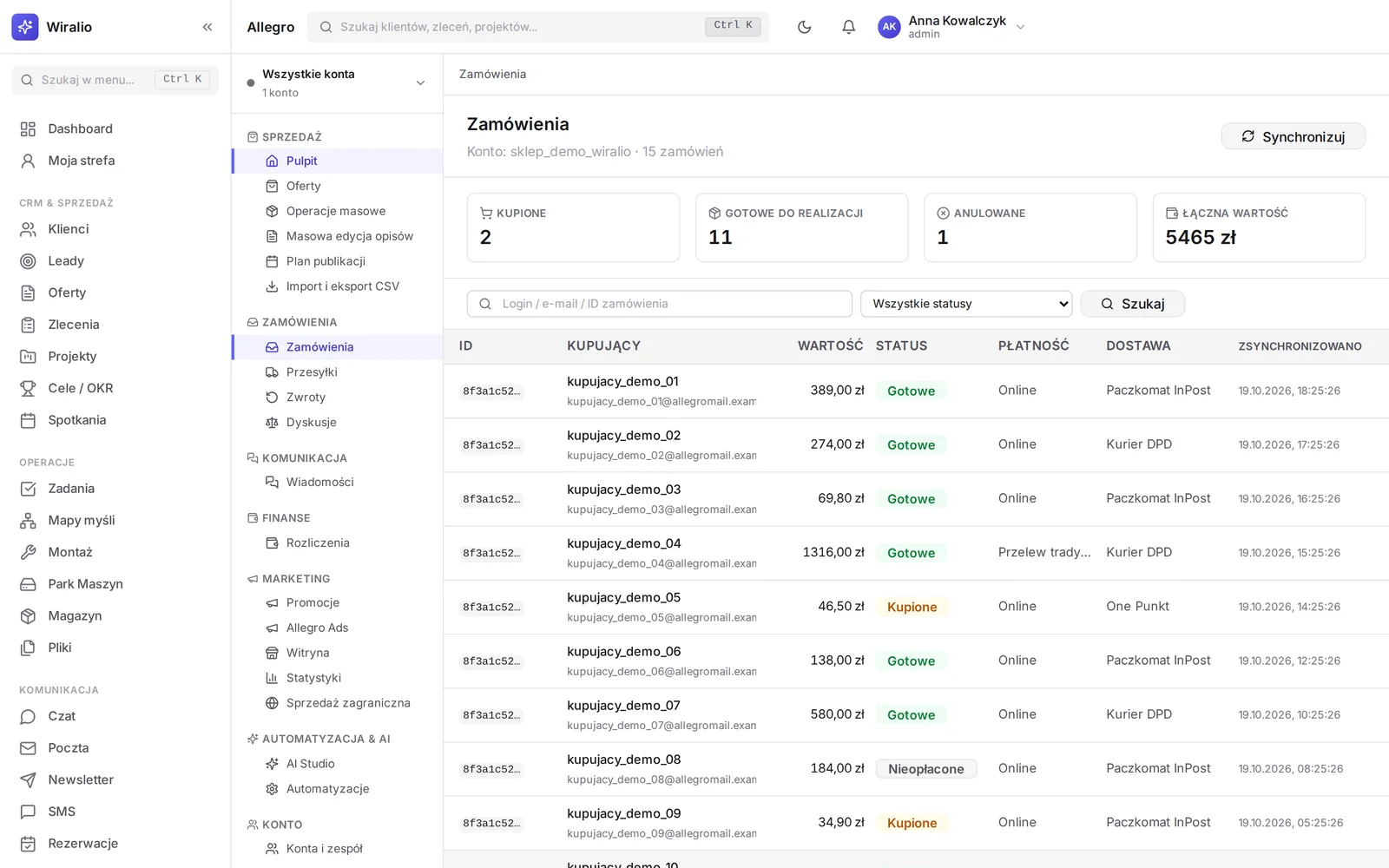Click the Szukaj search button
The height and width of the screenshot is (868, 1389).
point(1133,304)
